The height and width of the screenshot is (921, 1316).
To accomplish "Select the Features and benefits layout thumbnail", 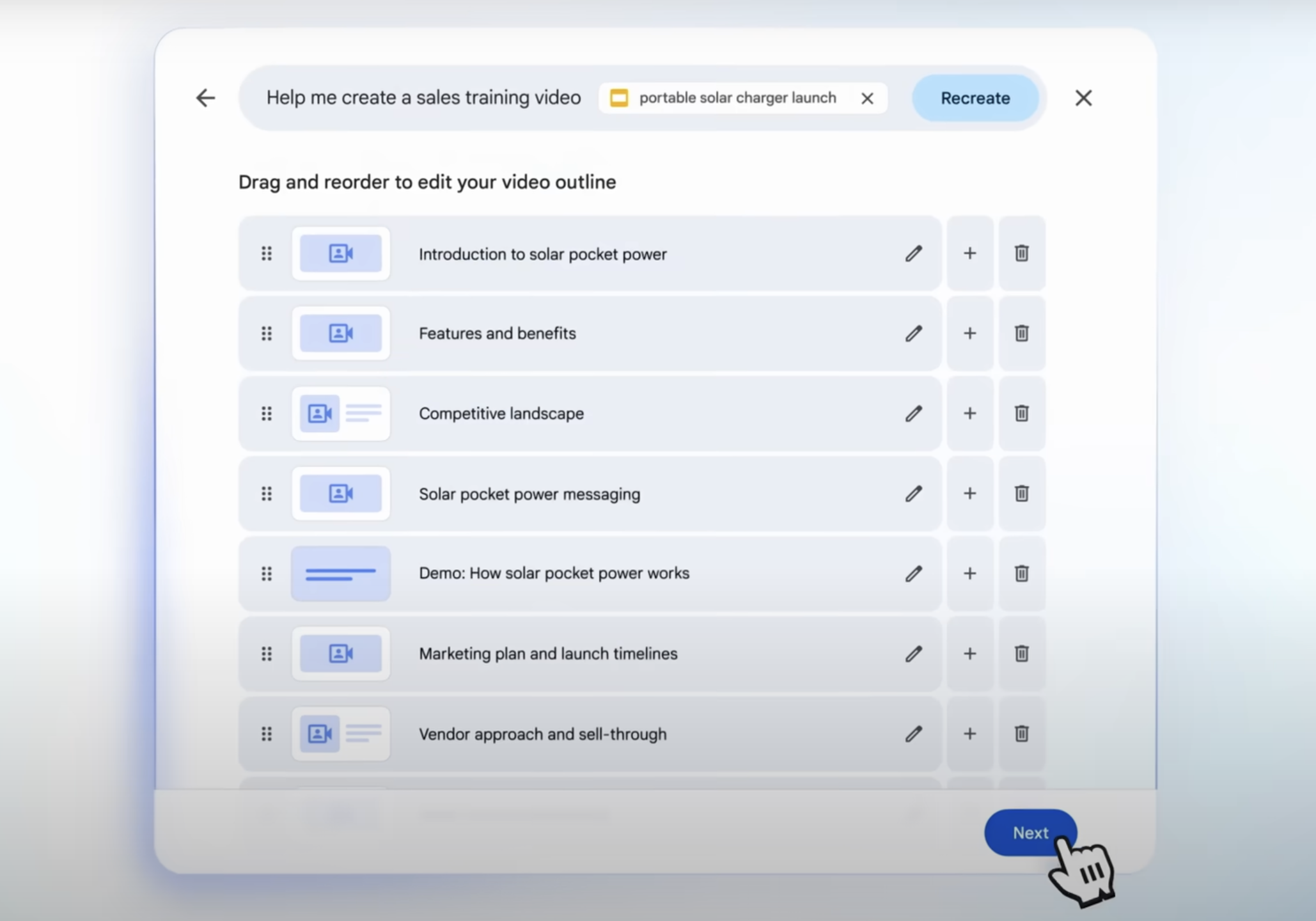I will coord(341,333).
